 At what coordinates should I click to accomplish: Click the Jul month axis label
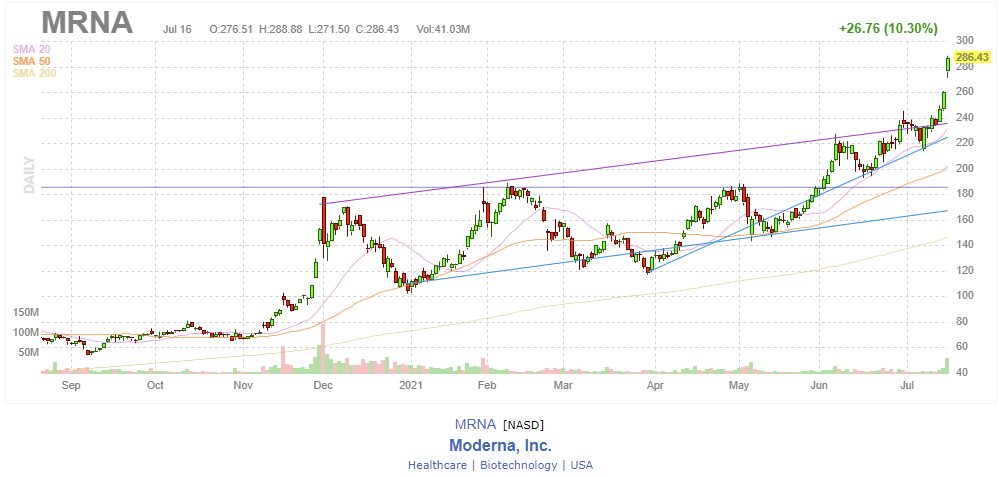point(907,385)
